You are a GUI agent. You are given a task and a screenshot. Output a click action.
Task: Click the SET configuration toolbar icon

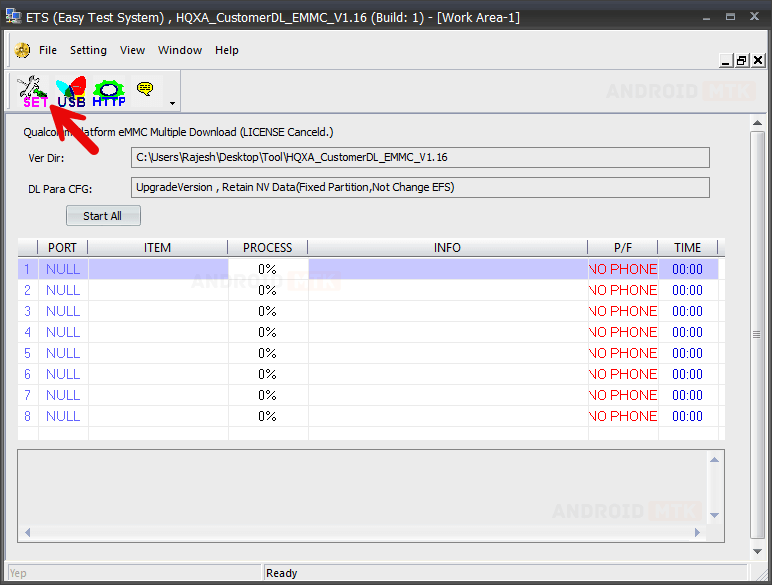tap(34, 91)
